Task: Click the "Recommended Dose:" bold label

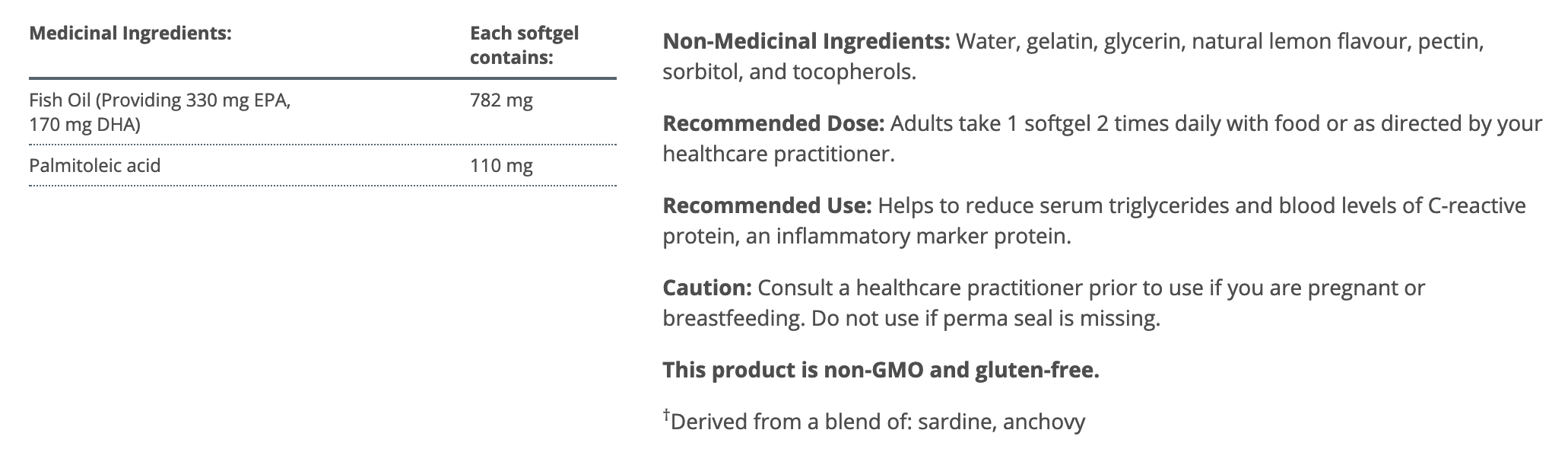Action: (773, 123)
